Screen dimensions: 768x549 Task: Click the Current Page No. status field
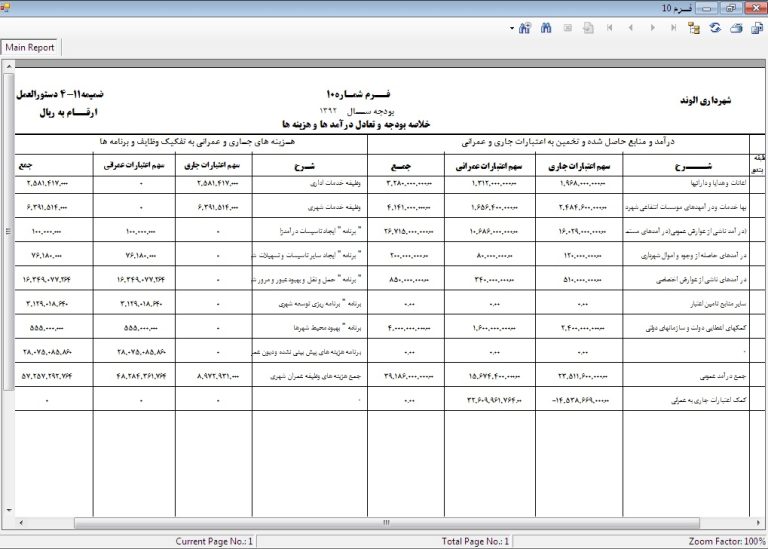click(214, 541)
